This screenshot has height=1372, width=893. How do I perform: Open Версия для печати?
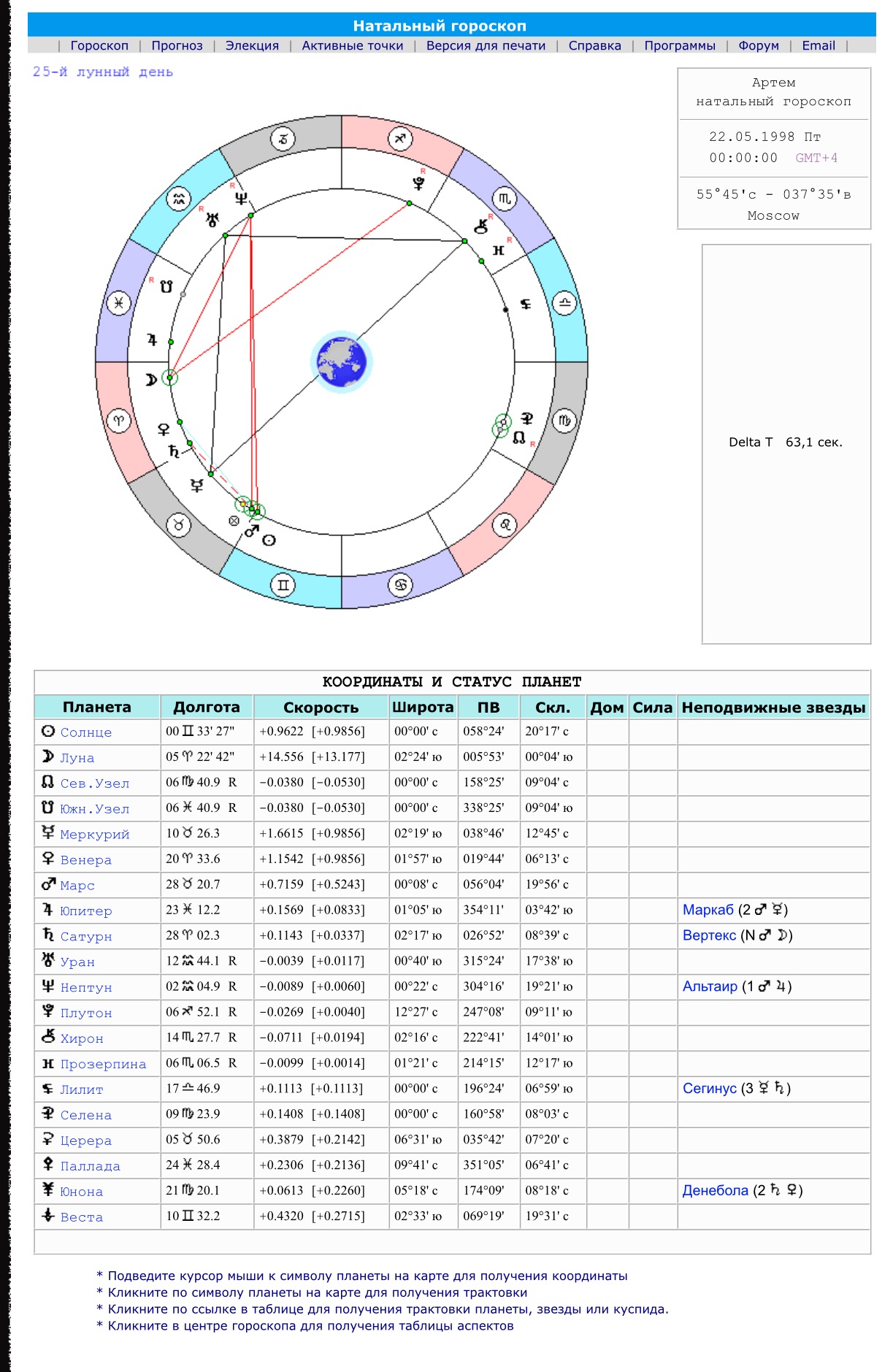pos(486,45)
